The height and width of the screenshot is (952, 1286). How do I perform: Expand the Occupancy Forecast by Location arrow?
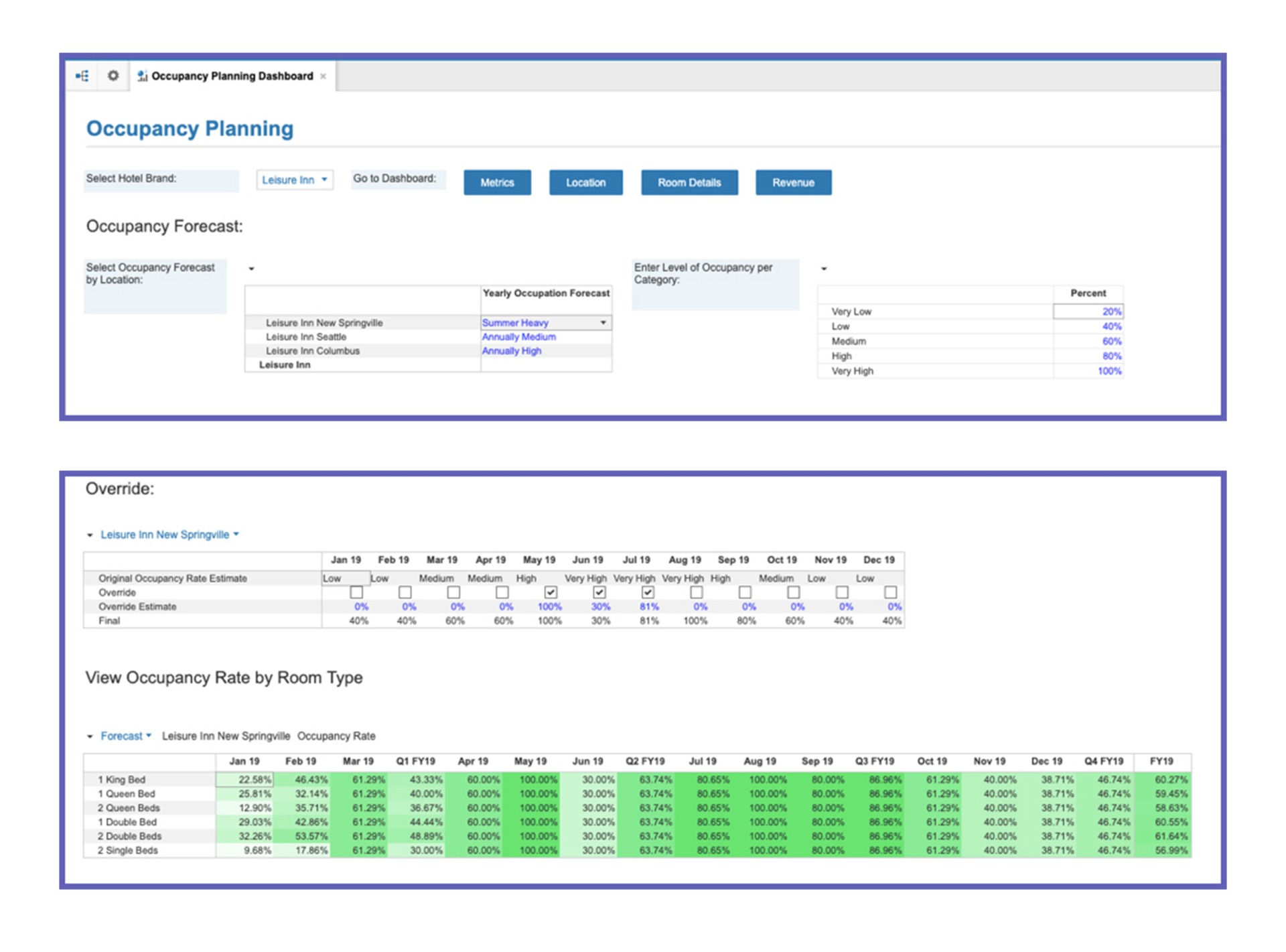coord(252,269)
